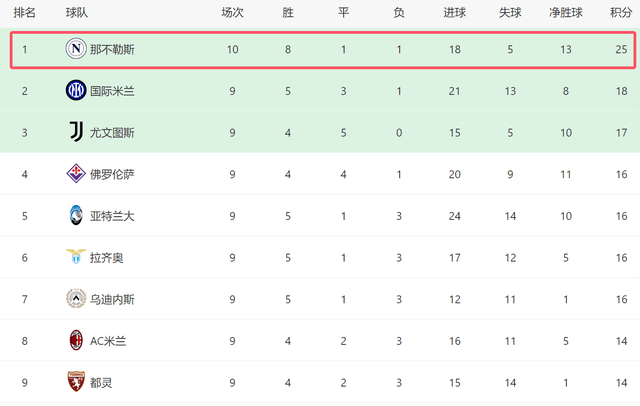Open the 佛罗伦萨 team link
640x406 pixels.
pos(112,174)
